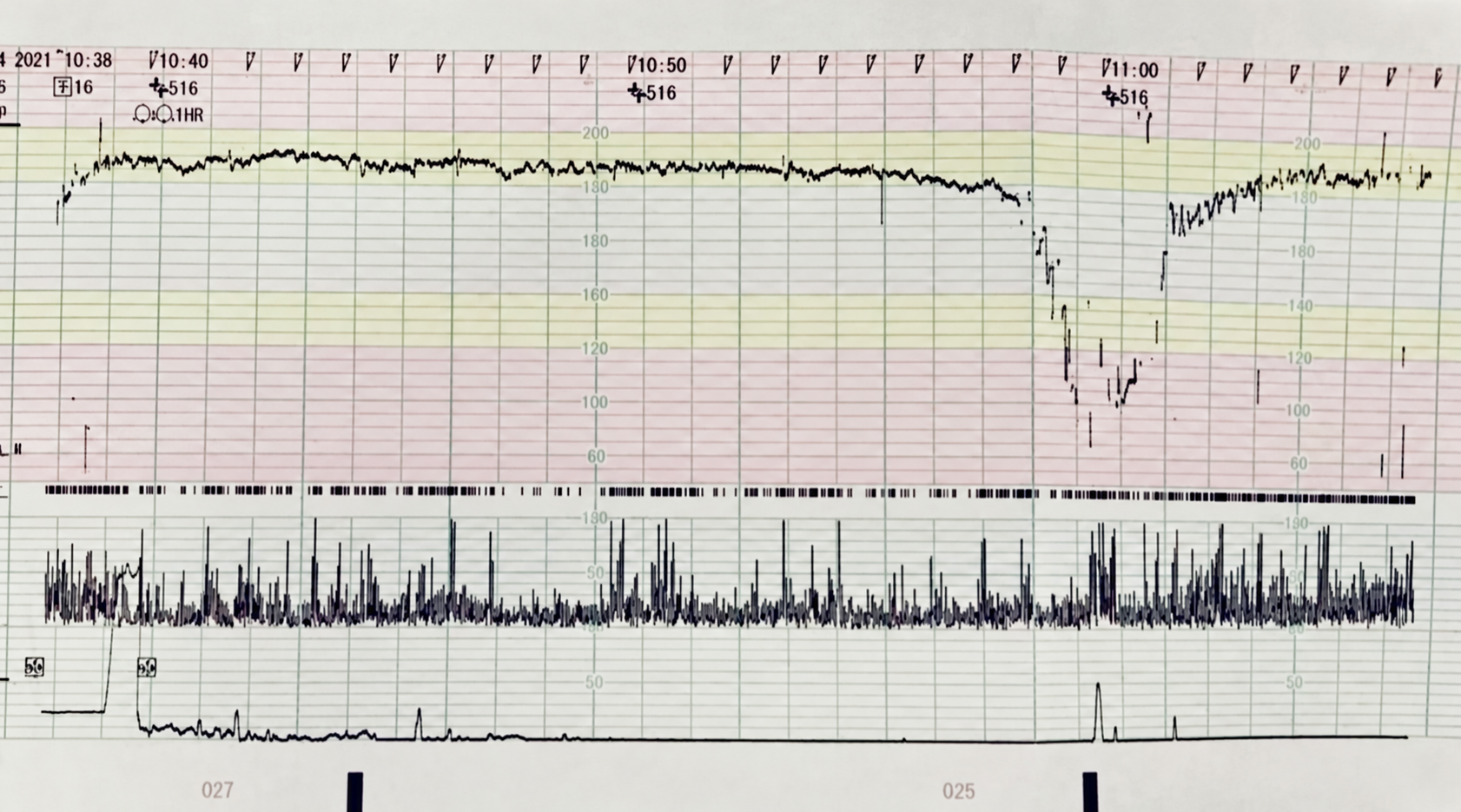Screen dimensions: 1461x812
Task: Select the 10:40 time marker label
Action: click(x=183, y=61)
